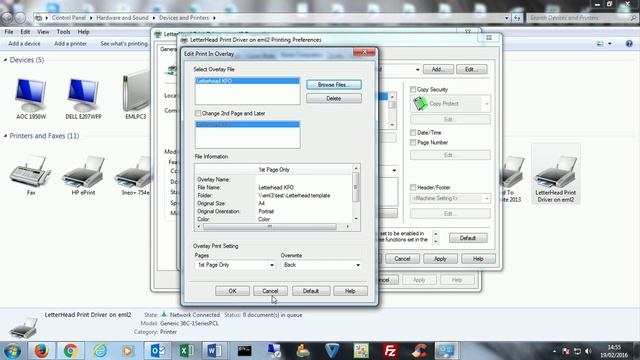Image resolution: width=640 pixels, height=360 pixels.
Task: Select LetterHead Print Driver on eml2 printer
Action: point(556,175)
